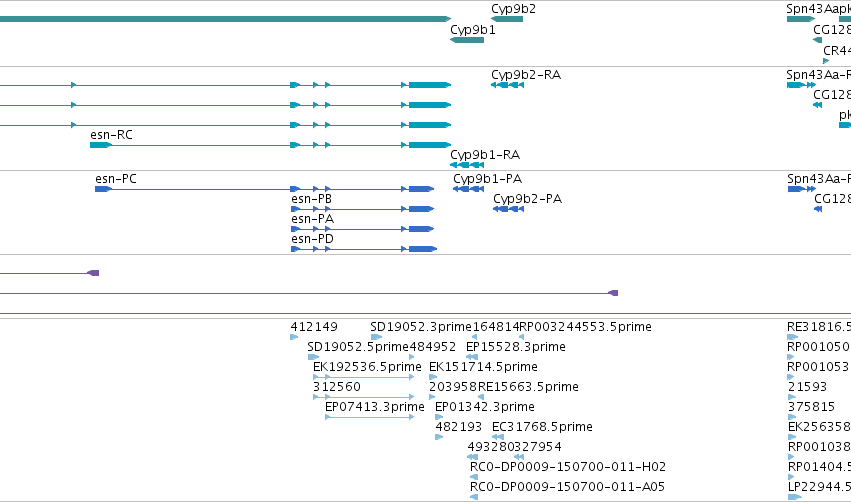The height and width of the screenshot is (502, 851).
Task: Click the 482193 EST label
Action: click(459, 428)
